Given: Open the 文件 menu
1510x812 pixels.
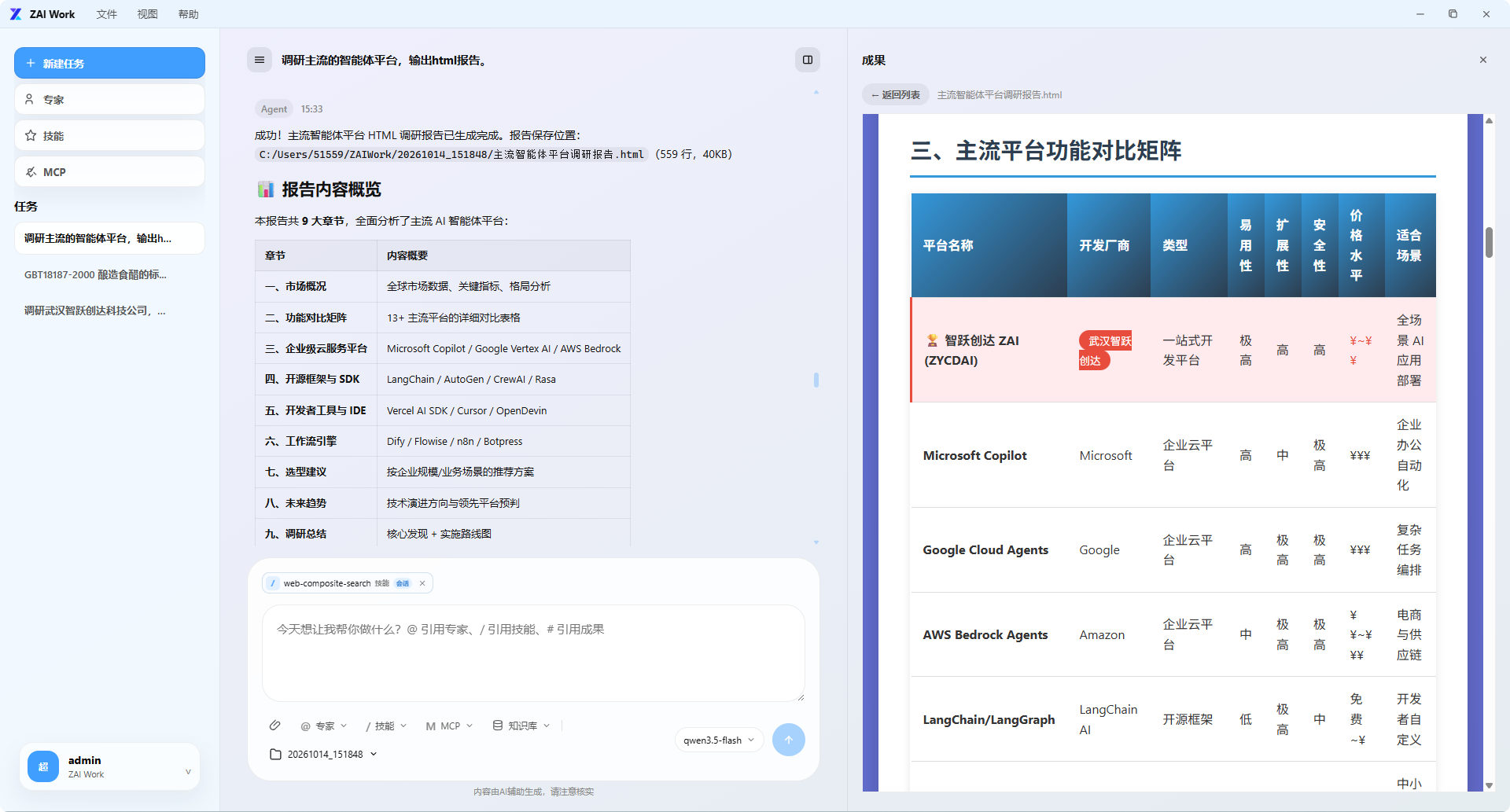Looking at the screenshot, I should pyautogui.click(x=106, y=14).
